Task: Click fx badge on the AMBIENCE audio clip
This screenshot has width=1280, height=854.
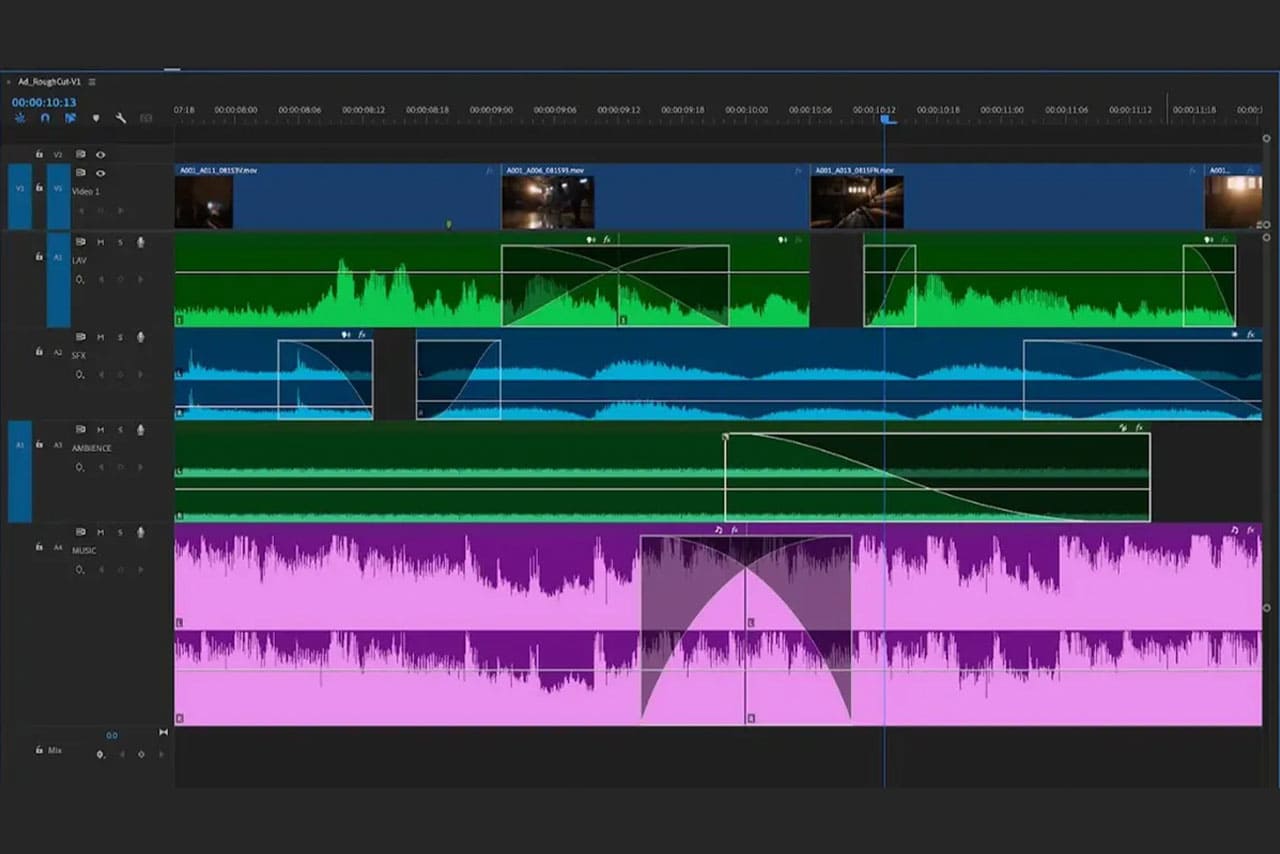Action: 1139,428
